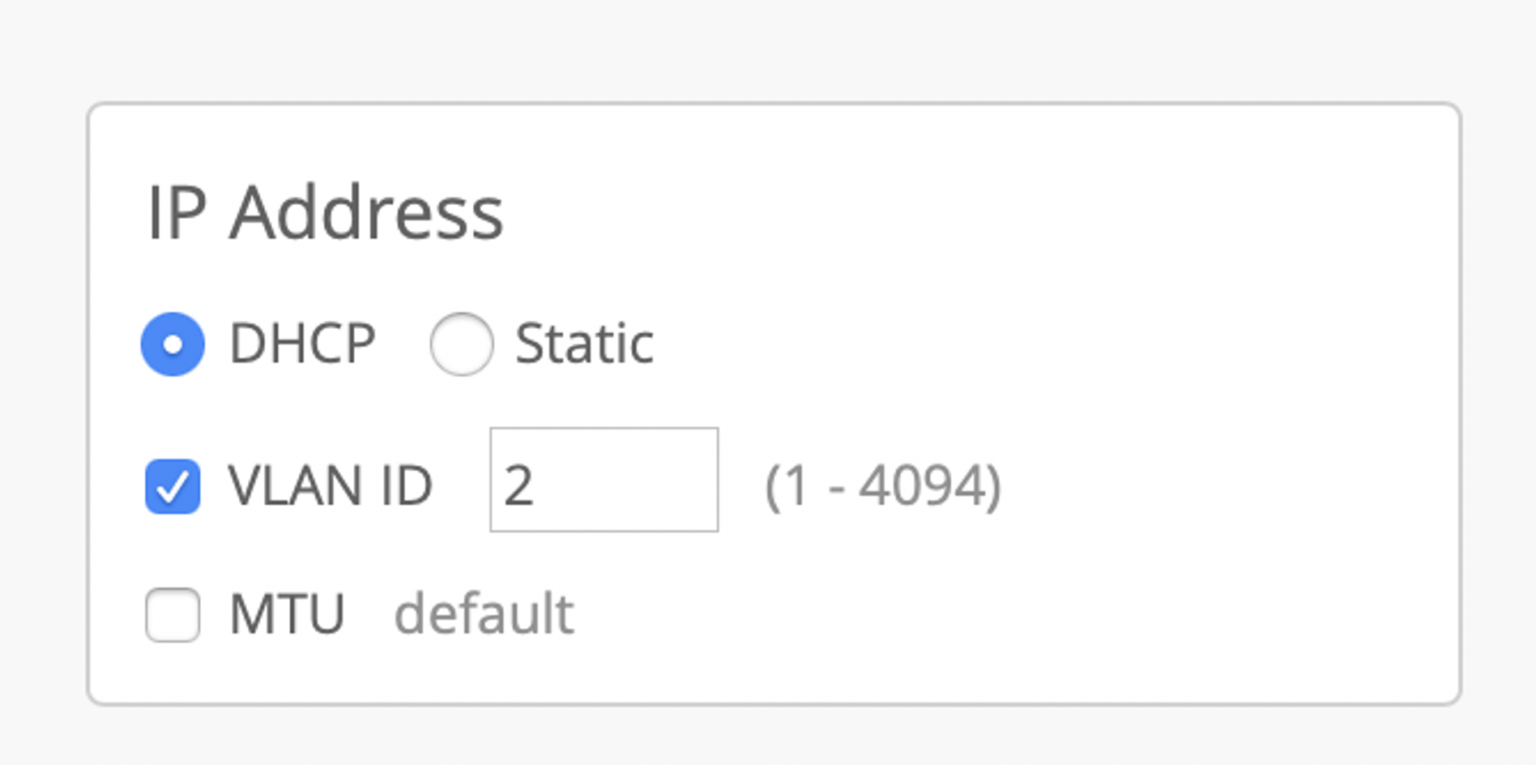The height and width of the screenshot is (765, 1536).
Task: Click the IP Address section heading
Action: click(327, 210)
